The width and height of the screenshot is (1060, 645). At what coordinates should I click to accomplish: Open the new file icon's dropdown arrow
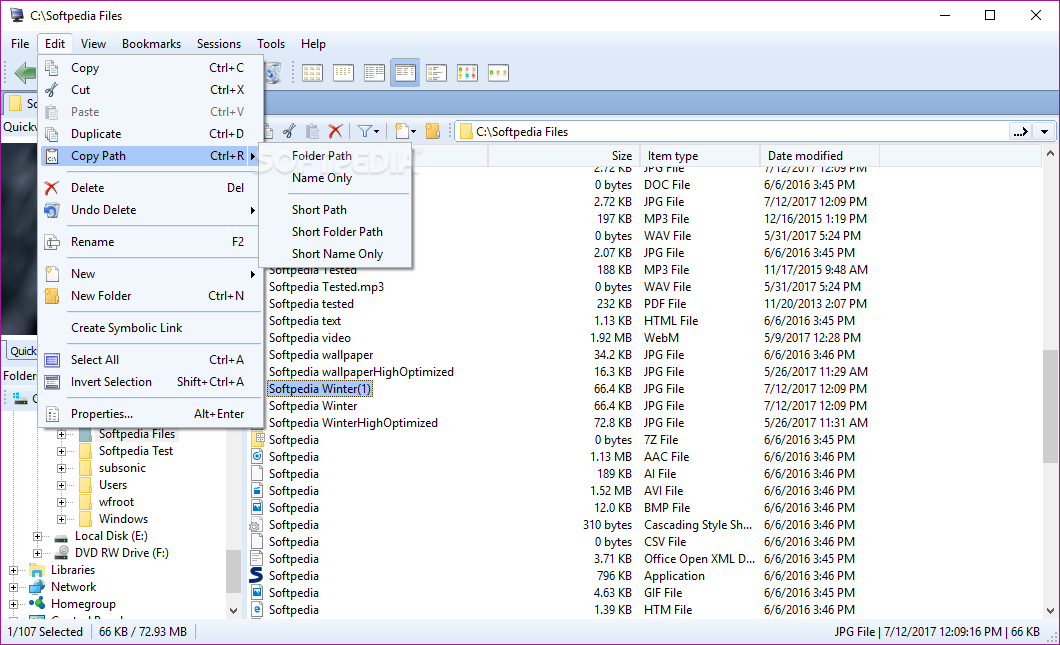(414, 132)
